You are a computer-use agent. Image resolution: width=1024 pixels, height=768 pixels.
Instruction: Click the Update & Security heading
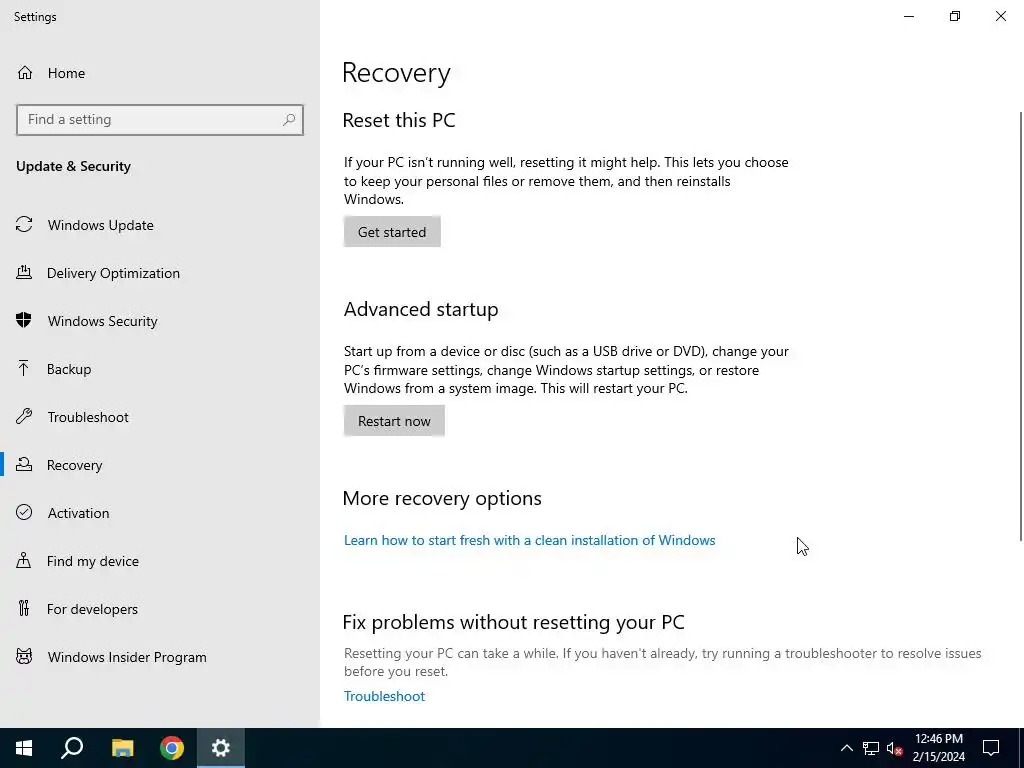tap(73, 166)
